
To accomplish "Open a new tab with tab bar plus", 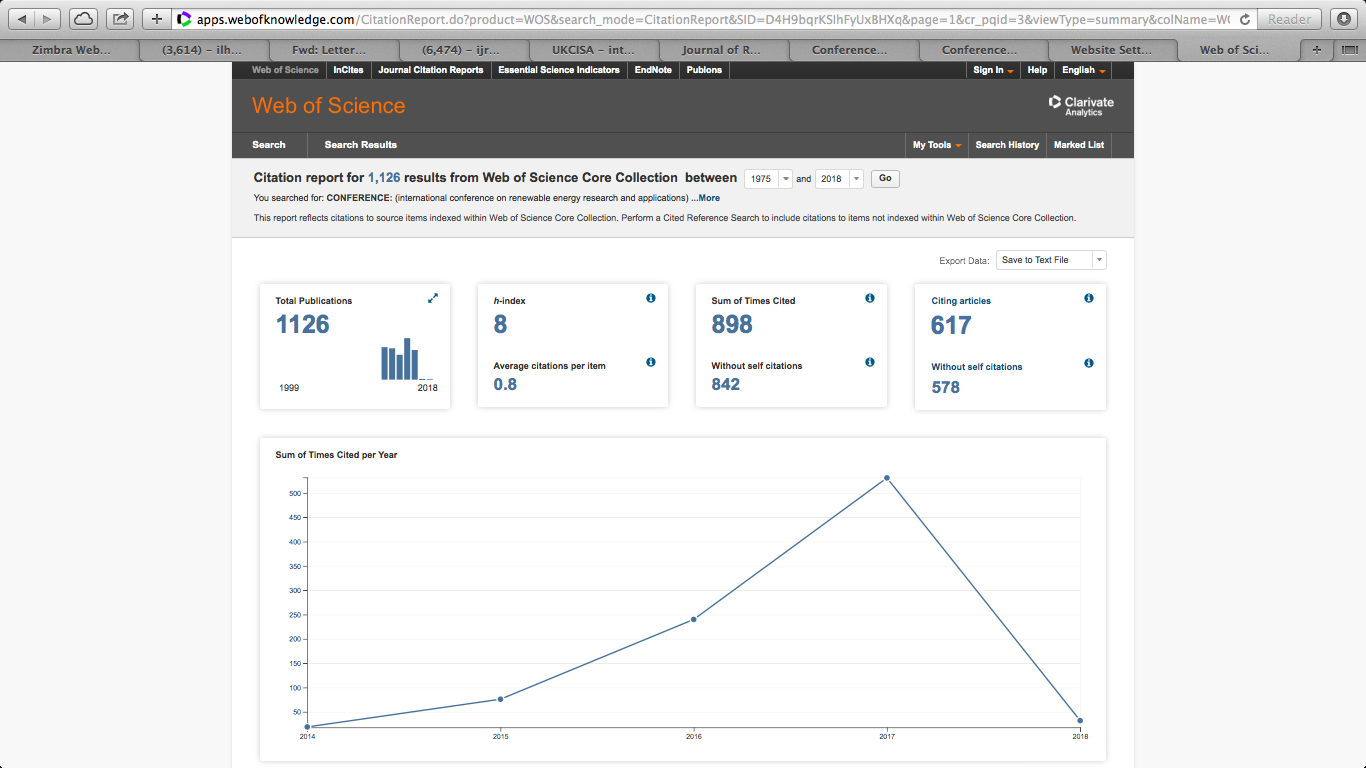I will [1317, 50].
